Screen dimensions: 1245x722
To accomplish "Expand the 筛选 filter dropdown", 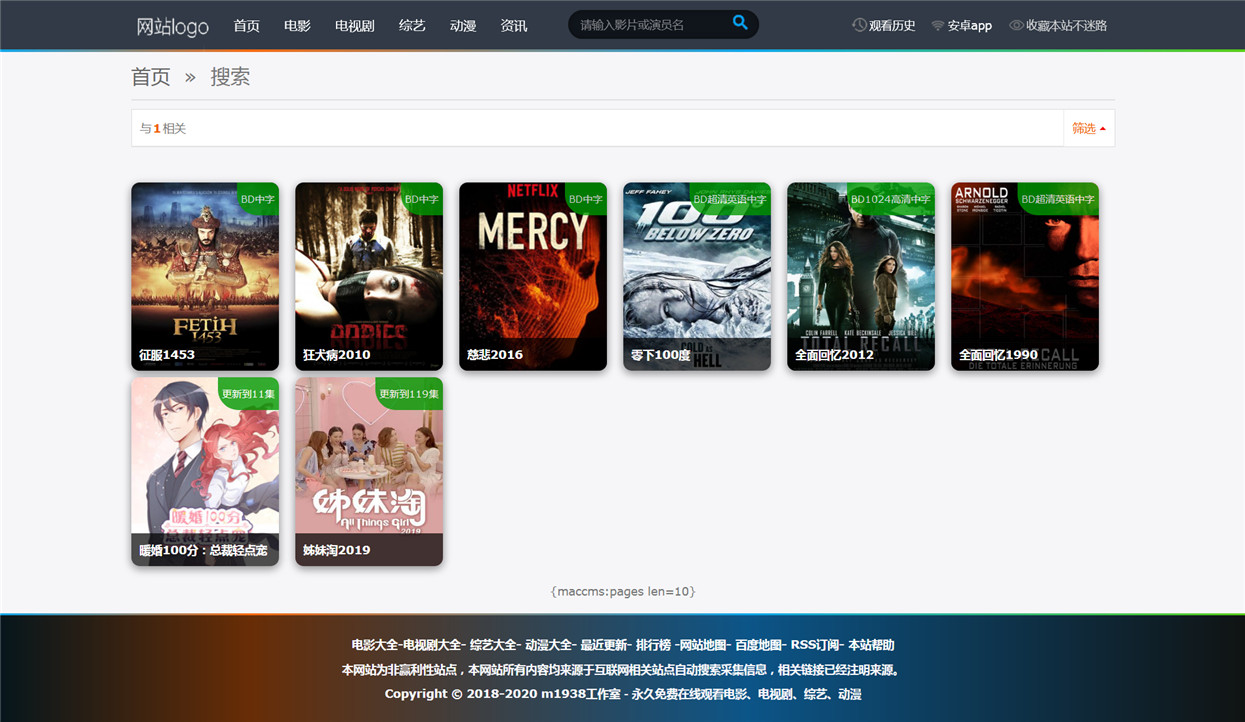I will click(x=1088, y=128).
